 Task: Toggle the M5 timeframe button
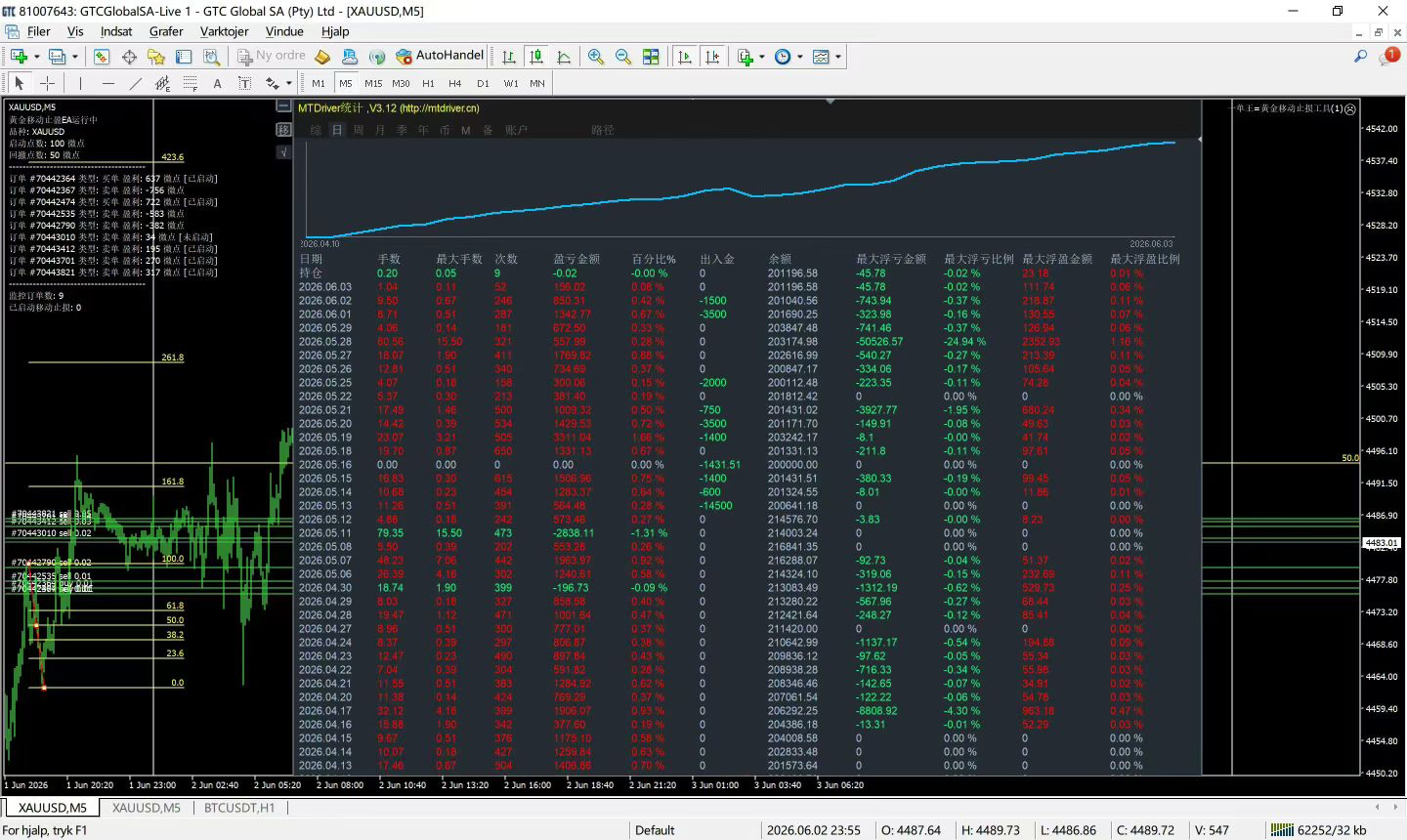tap(346, 83)
